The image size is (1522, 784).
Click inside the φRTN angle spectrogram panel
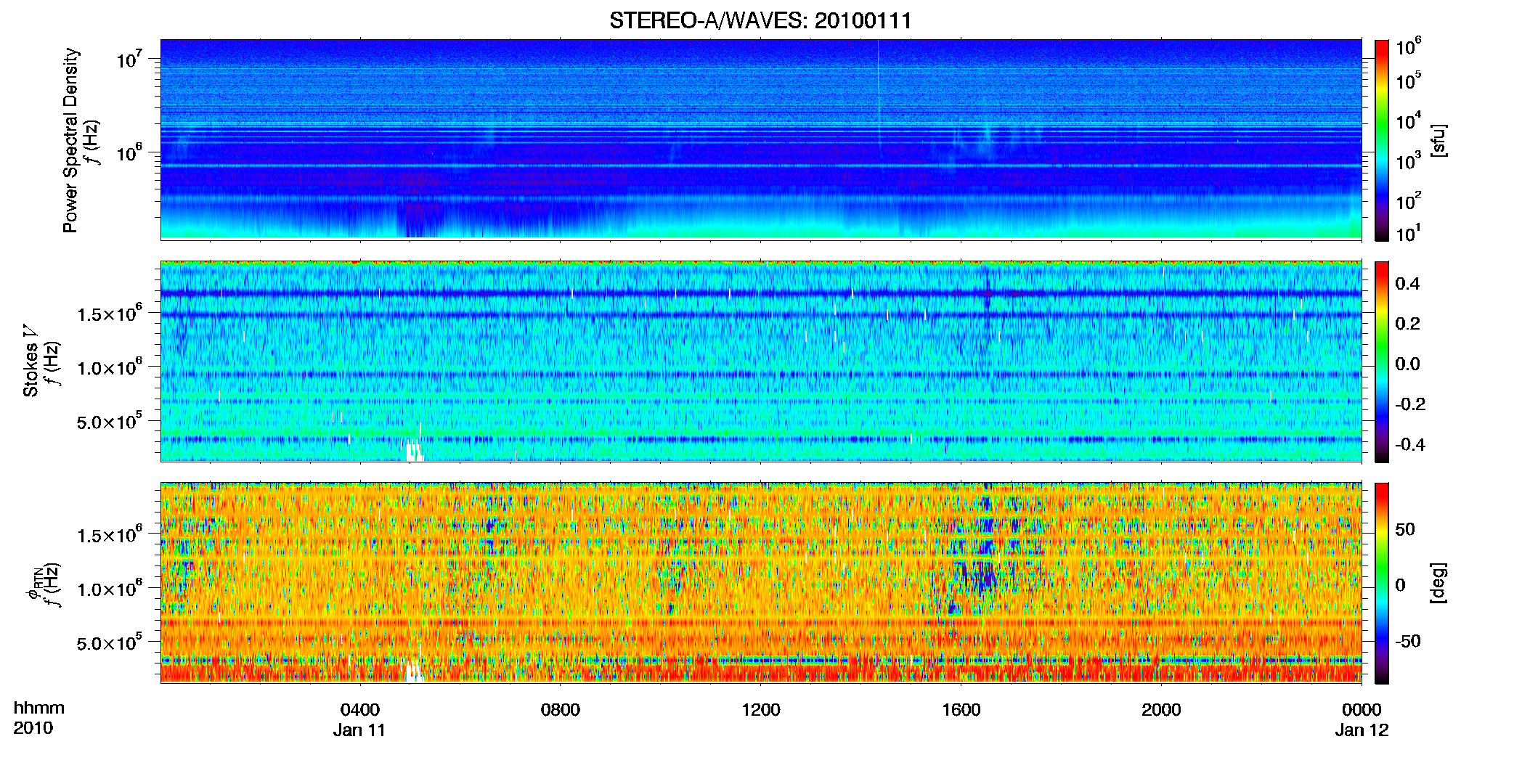(761, 582)
